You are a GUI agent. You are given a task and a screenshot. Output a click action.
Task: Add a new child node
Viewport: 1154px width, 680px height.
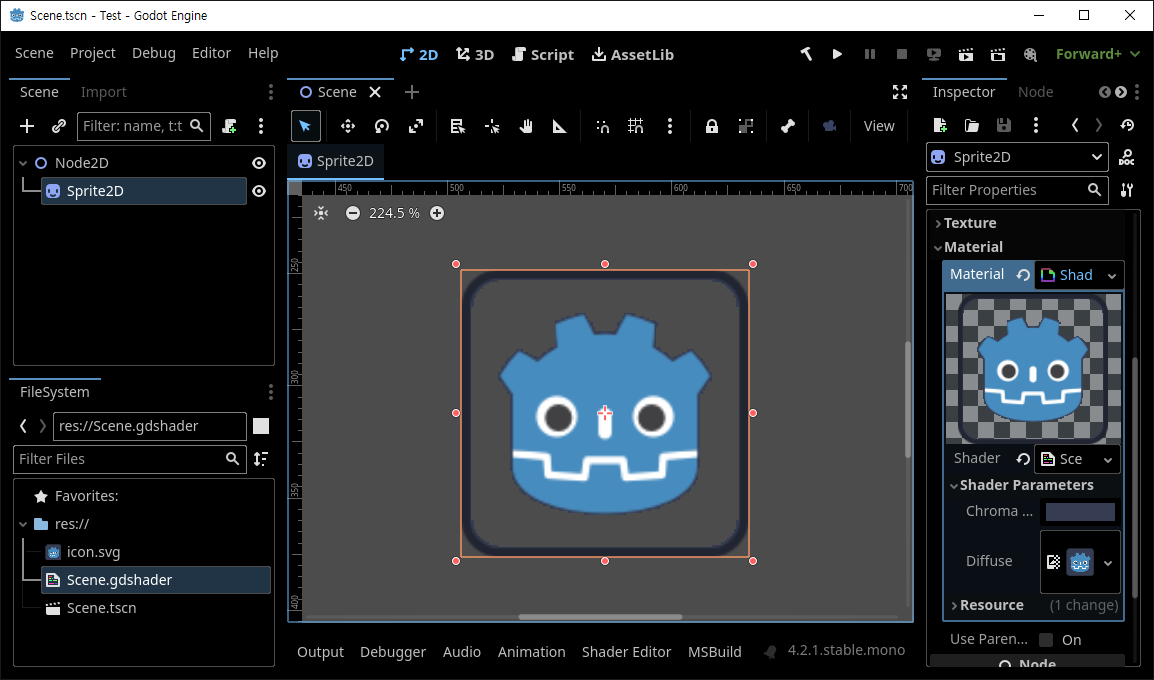point(27,127)
